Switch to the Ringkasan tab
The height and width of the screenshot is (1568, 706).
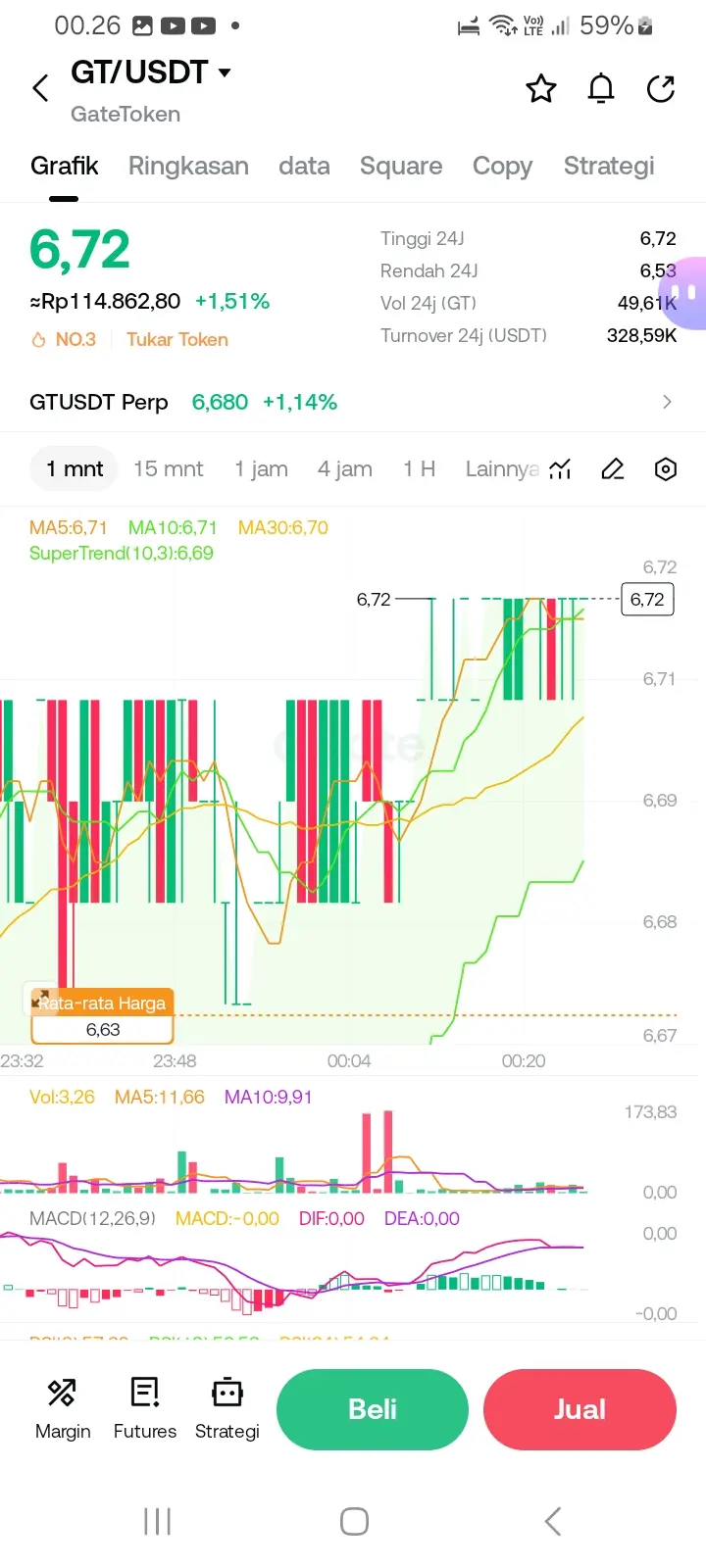(188, 166)
